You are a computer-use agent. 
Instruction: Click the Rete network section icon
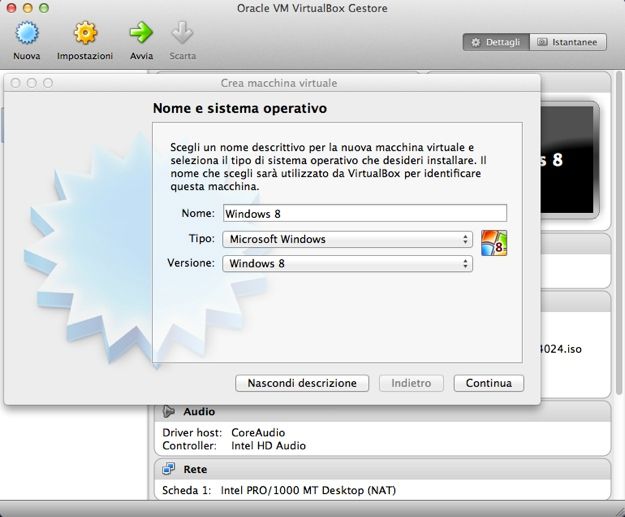pyautogui.click(x=168, y=469)
